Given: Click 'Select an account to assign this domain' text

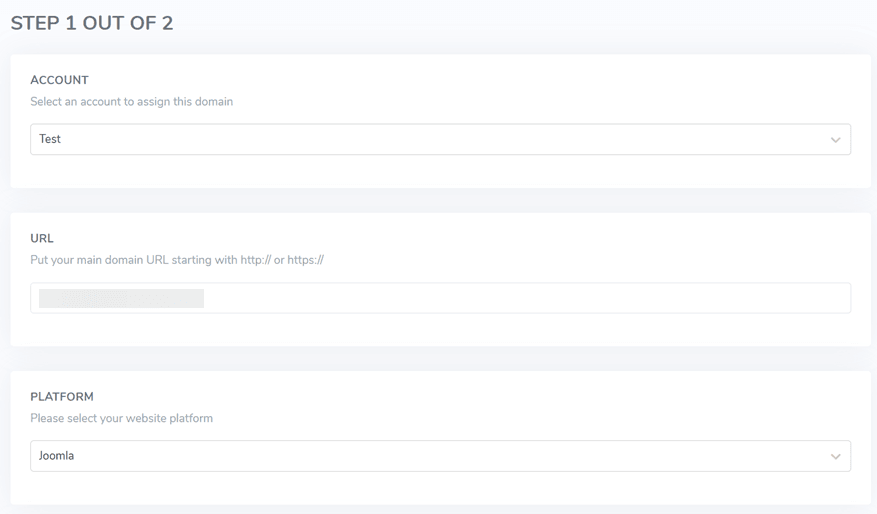Looking at the screenshot, I should [131, 102].
